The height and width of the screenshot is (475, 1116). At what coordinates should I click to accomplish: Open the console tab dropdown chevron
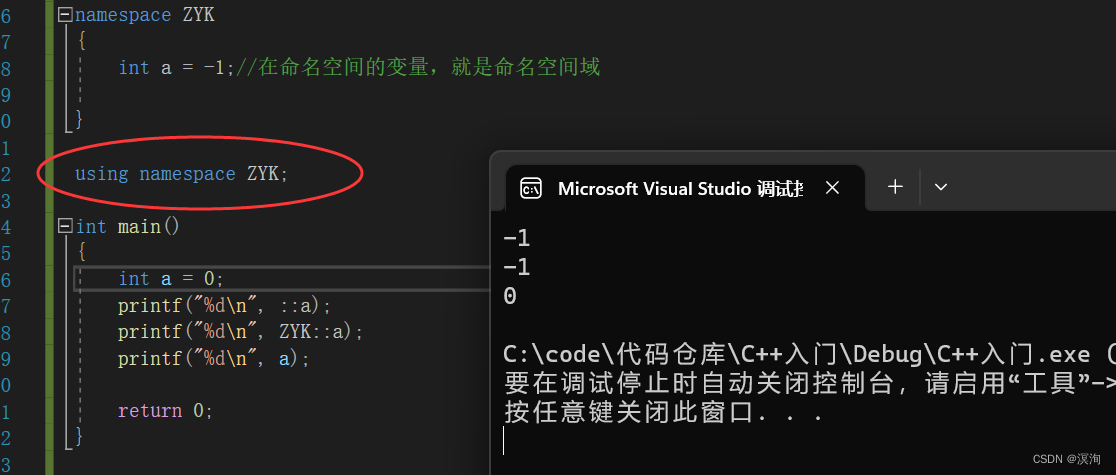940,187
